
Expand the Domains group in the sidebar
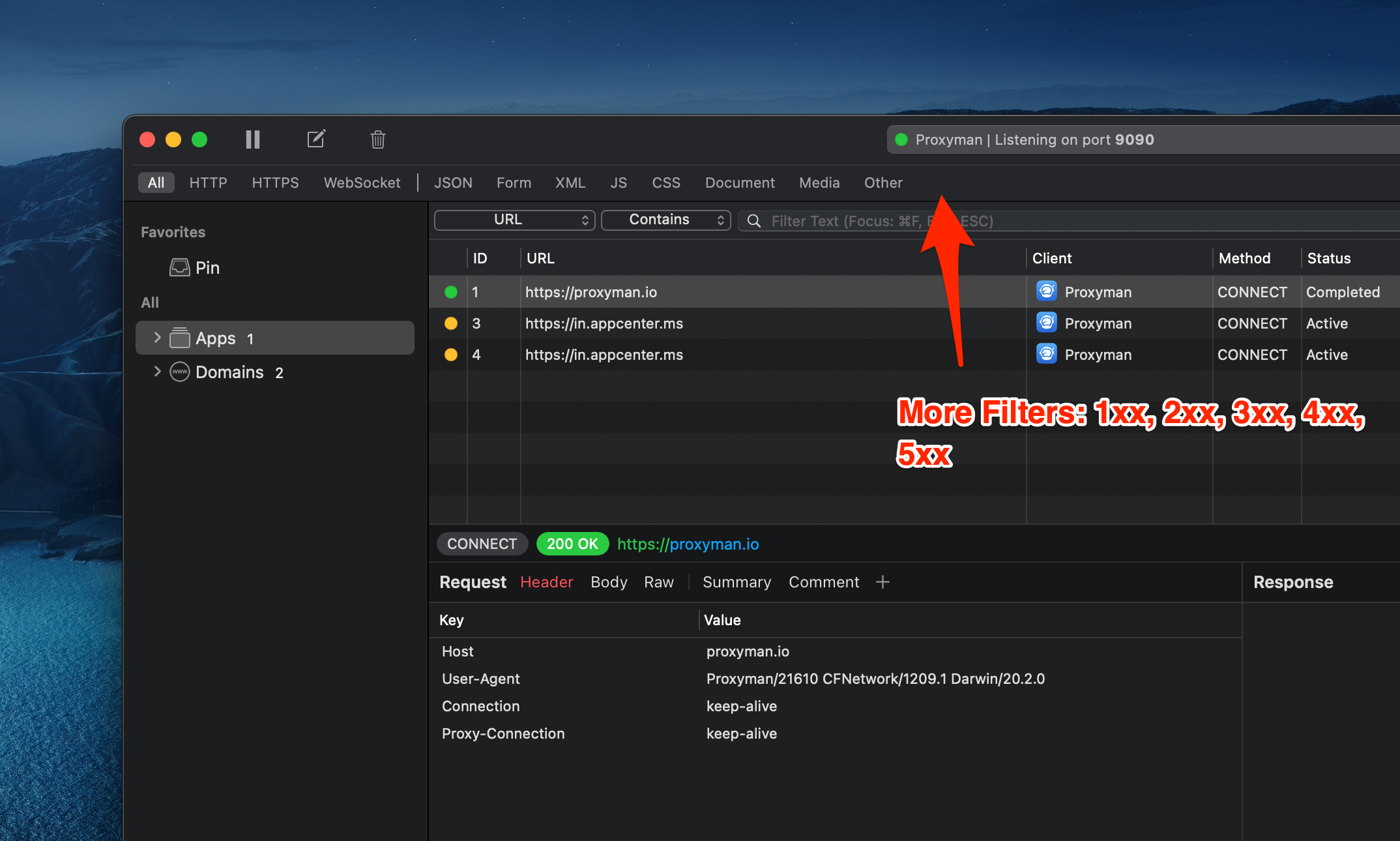[157, 372]
